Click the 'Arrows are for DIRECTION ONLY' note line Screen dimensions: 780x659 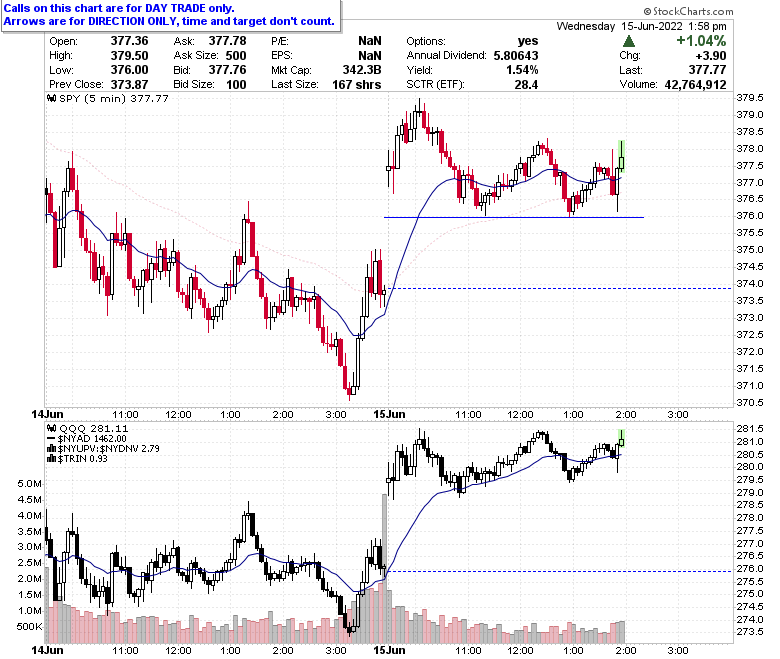(169, 21)
